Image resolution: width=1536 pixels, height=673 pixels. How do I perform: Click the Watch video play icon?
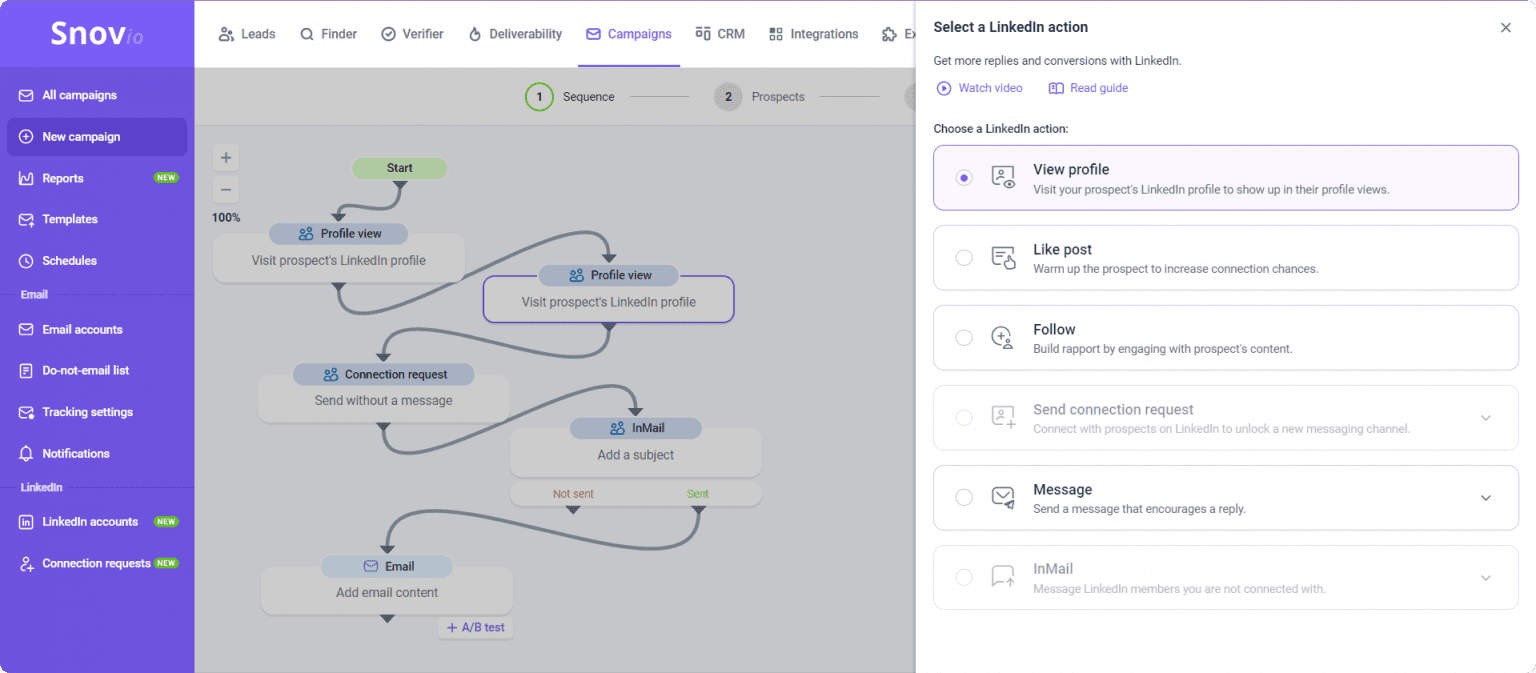(x=943, y=88)
